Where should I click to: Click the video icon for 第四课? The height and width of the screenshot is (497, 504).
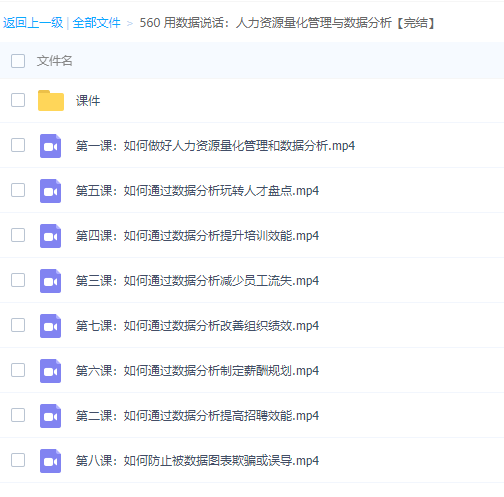click(51, 236)
